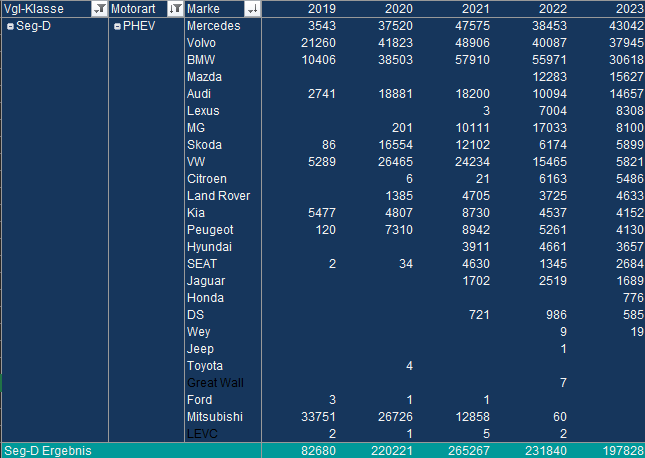
Task: Select the VW row label
Action: point(196,162)
